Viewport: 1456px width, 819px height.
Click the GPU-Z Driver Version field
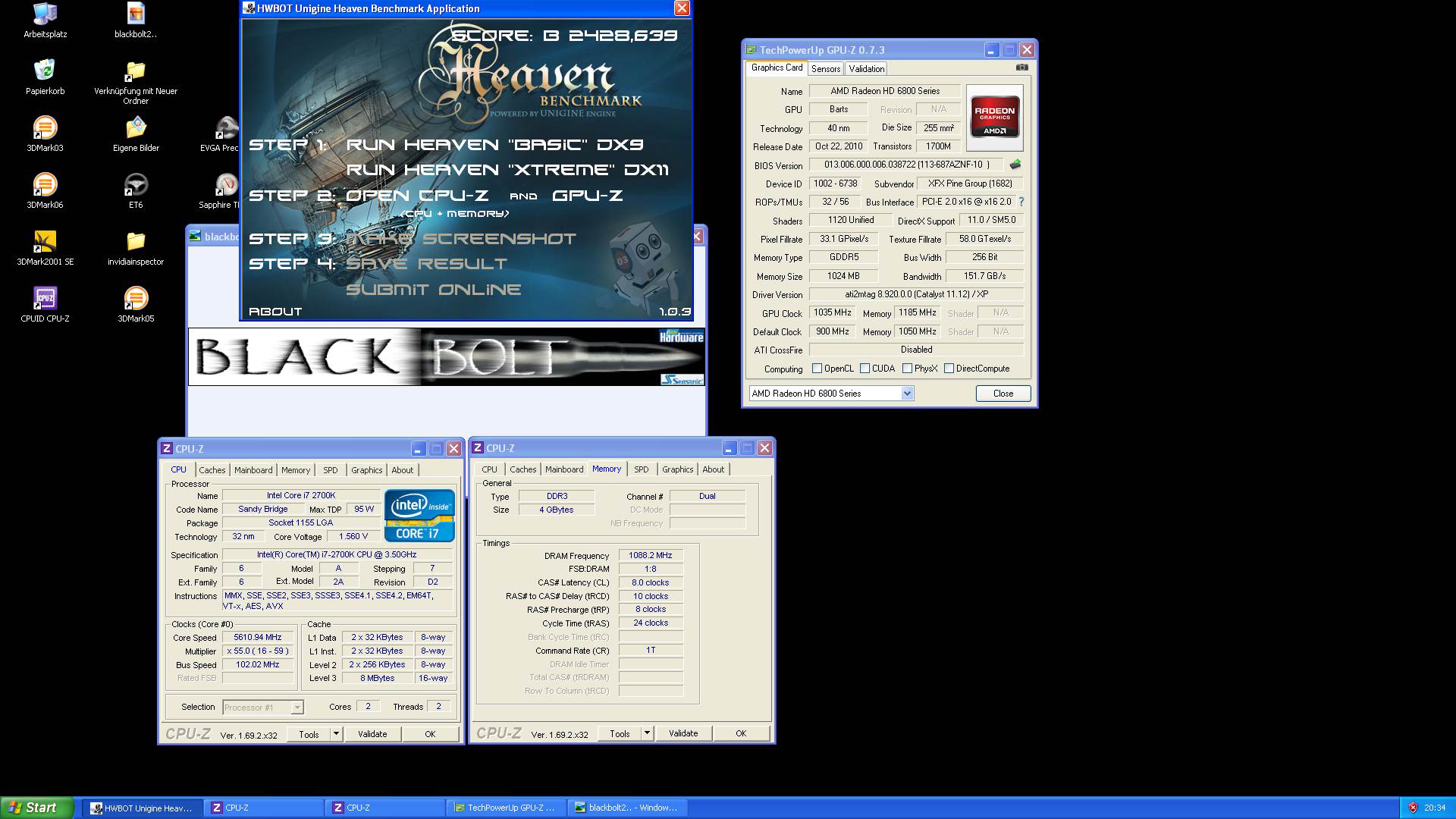tap(916, 294)
